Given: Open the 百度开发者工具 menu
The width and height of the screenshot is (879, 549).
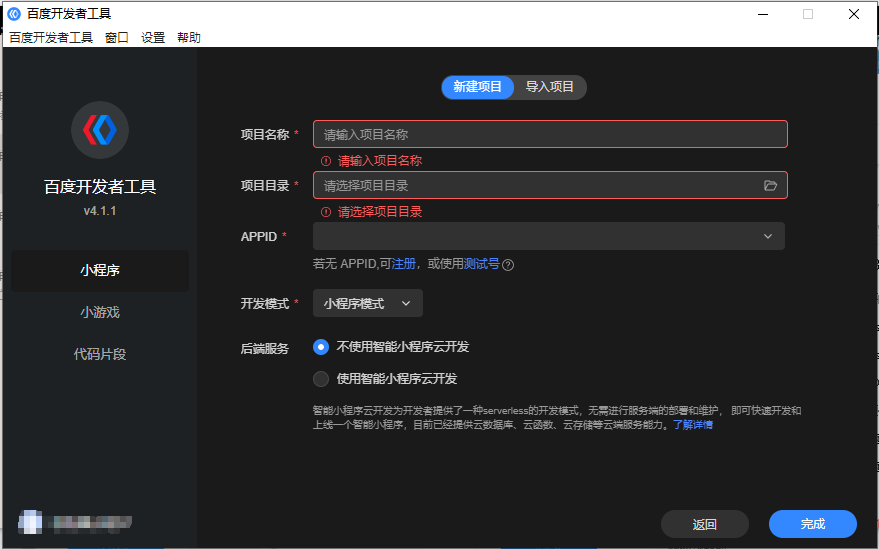Looking at the screenshot, I should (51, 38).
